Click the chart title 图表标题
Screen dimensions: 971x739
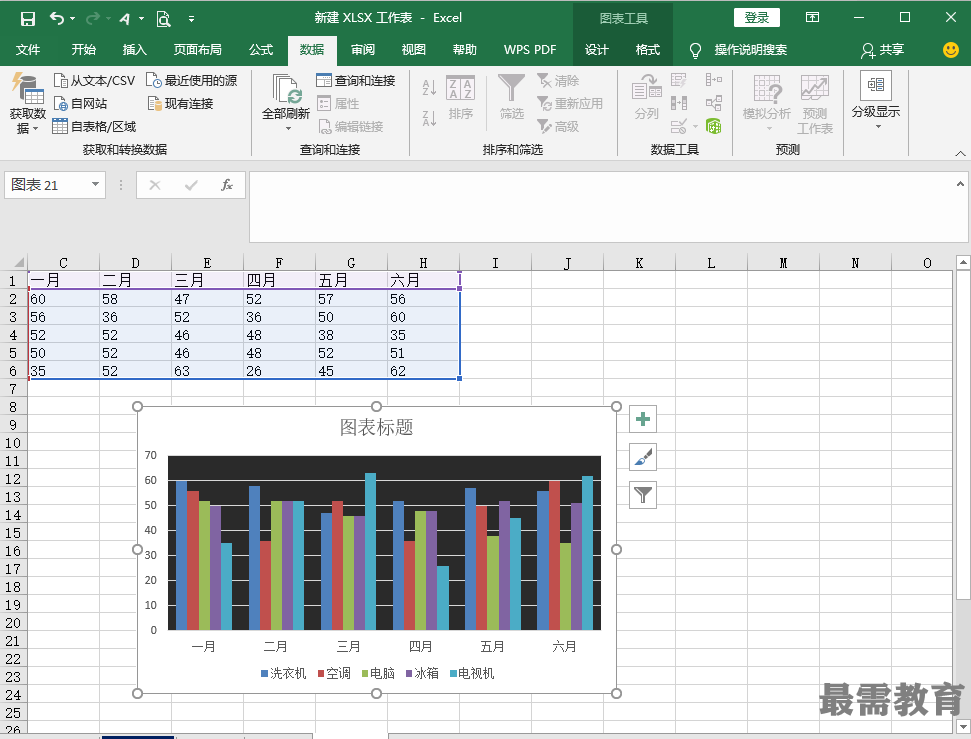coord(377,427)
